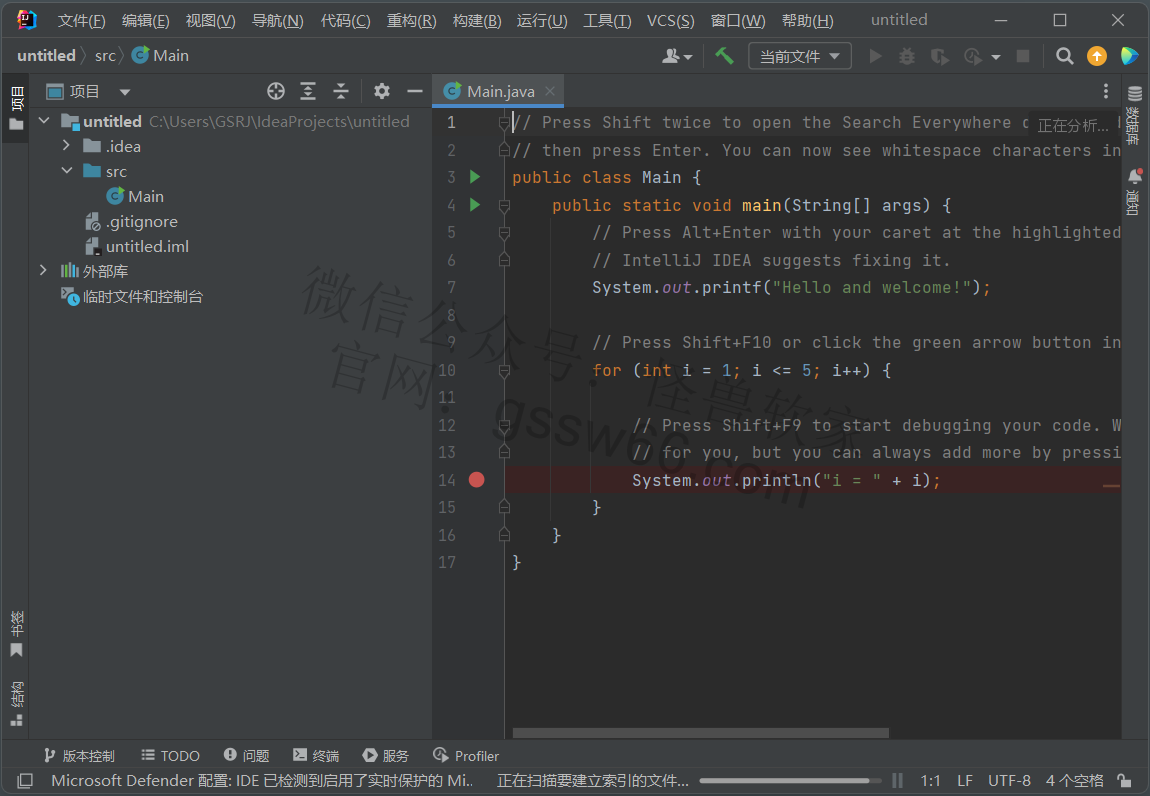
Task: Click the indexing progress bar in status bar
Action: (790, 781)
